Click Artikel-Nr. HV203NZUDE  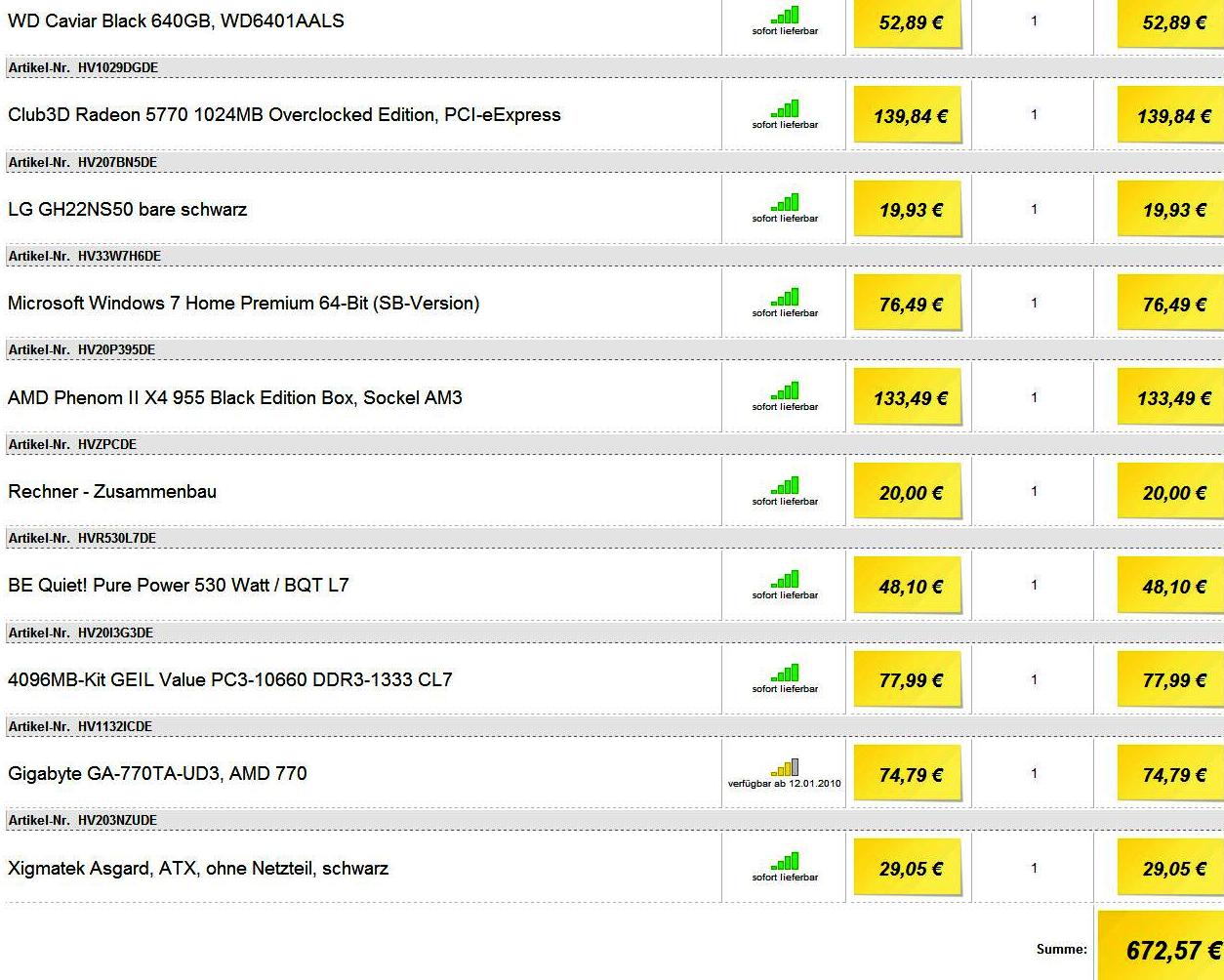tap(82, 820)
